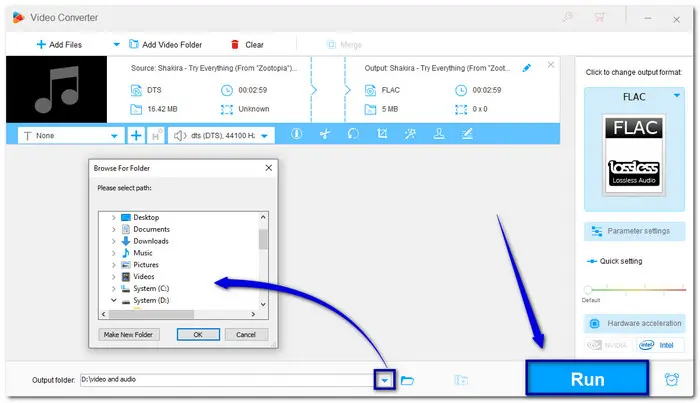Click the add subtitle plus icon
This screenshot has width=700, height=403.
tap(136, 136)
